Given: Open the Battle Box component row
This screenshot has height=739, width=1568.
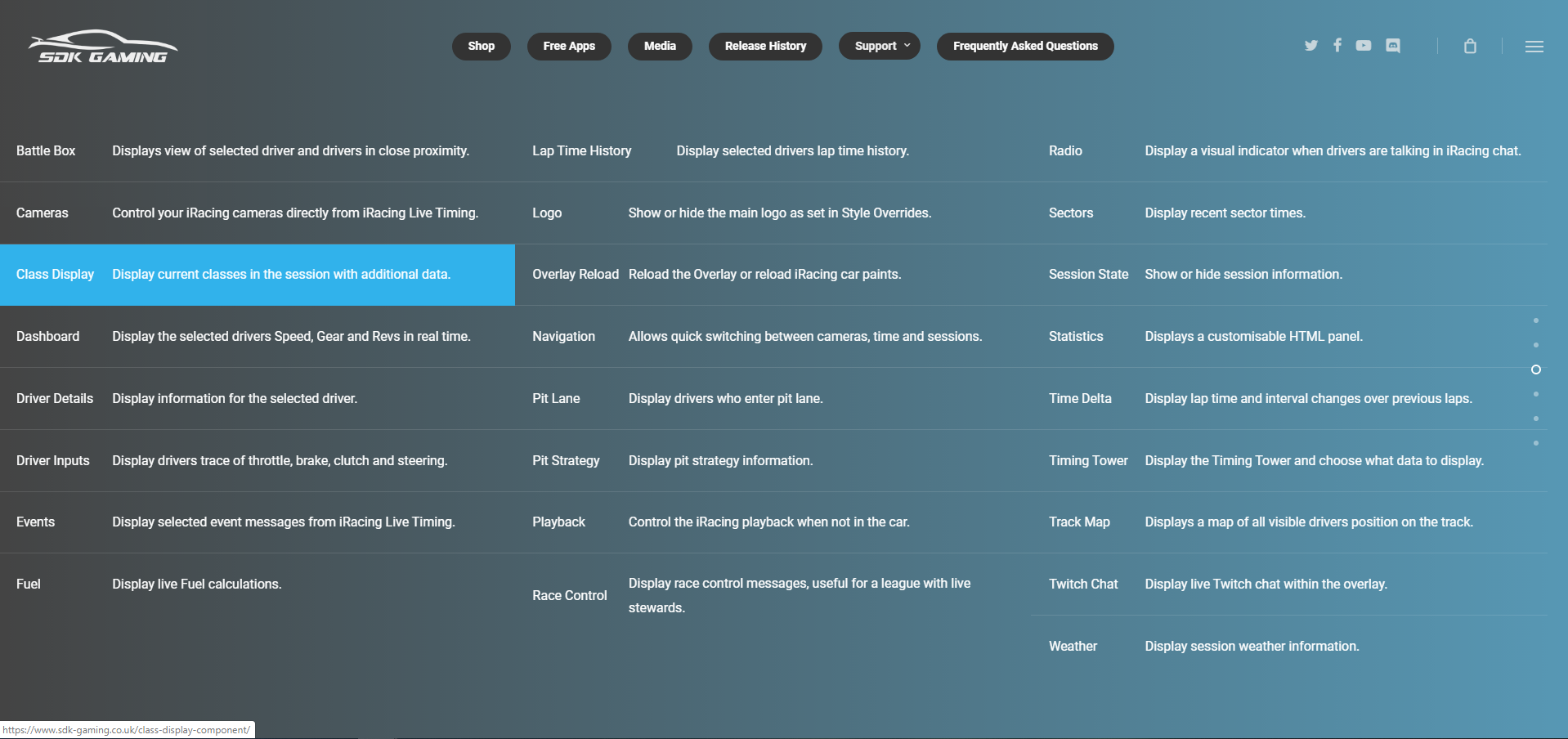Looking at the screenshot, I should tap(258, 151).
